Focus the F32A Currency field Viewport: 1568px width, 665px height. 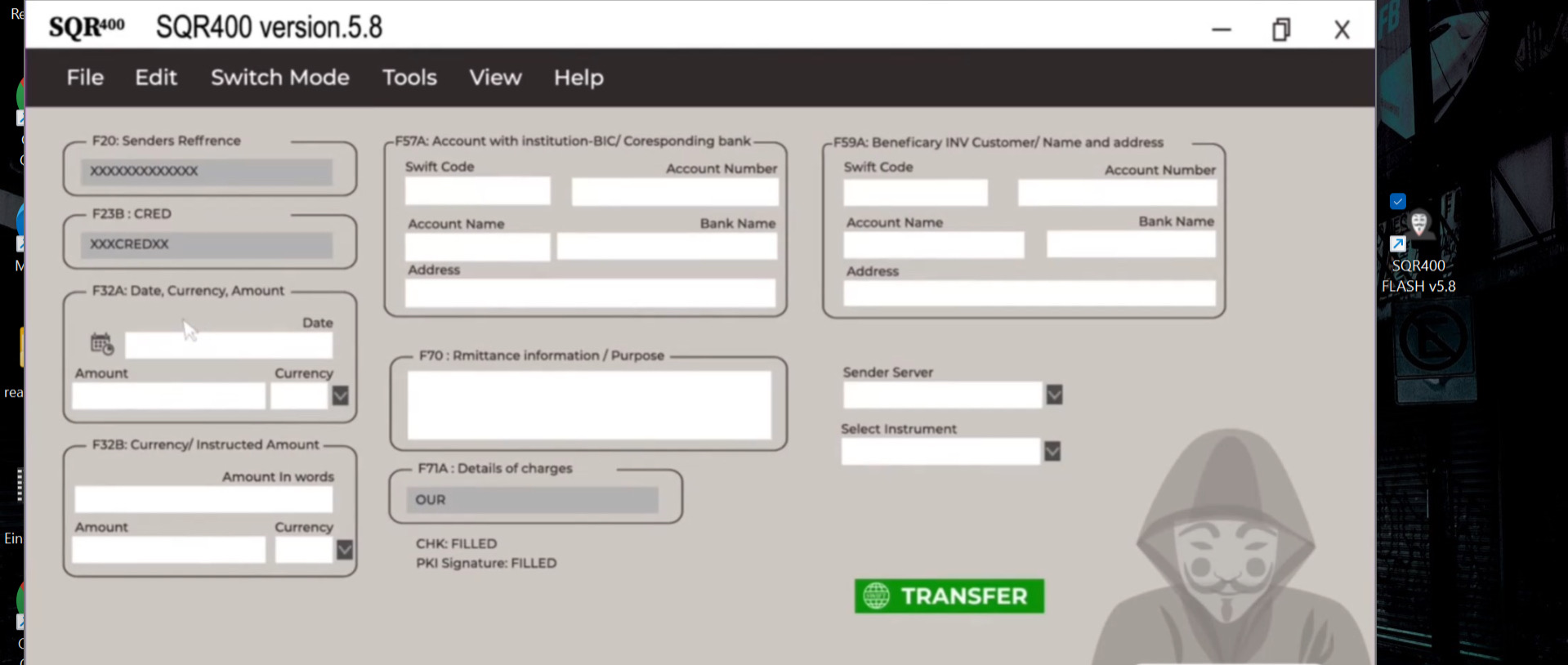299,396
